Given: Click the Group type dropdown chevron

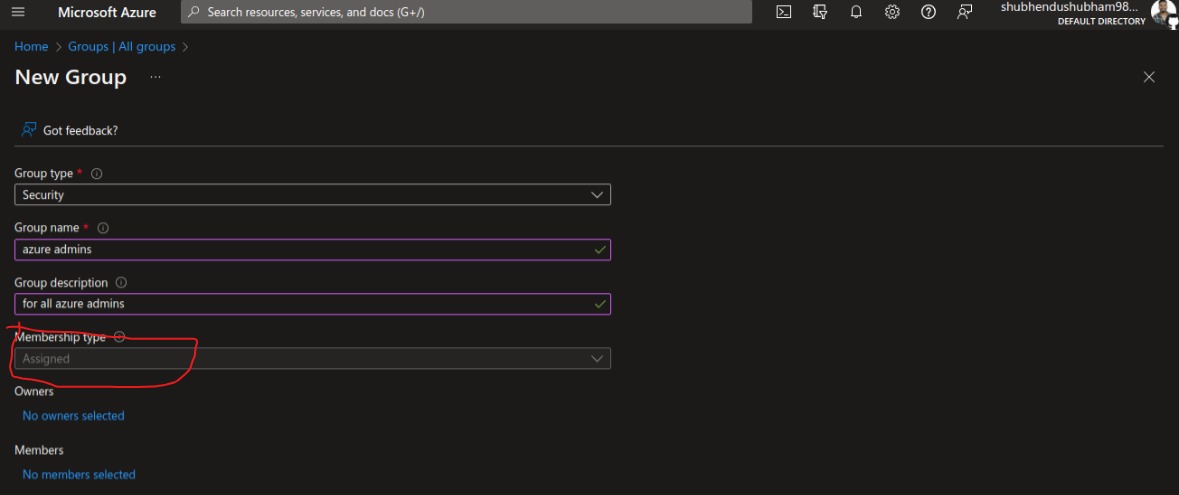Looking at the screenshot, I should click(x=597, y=195).
